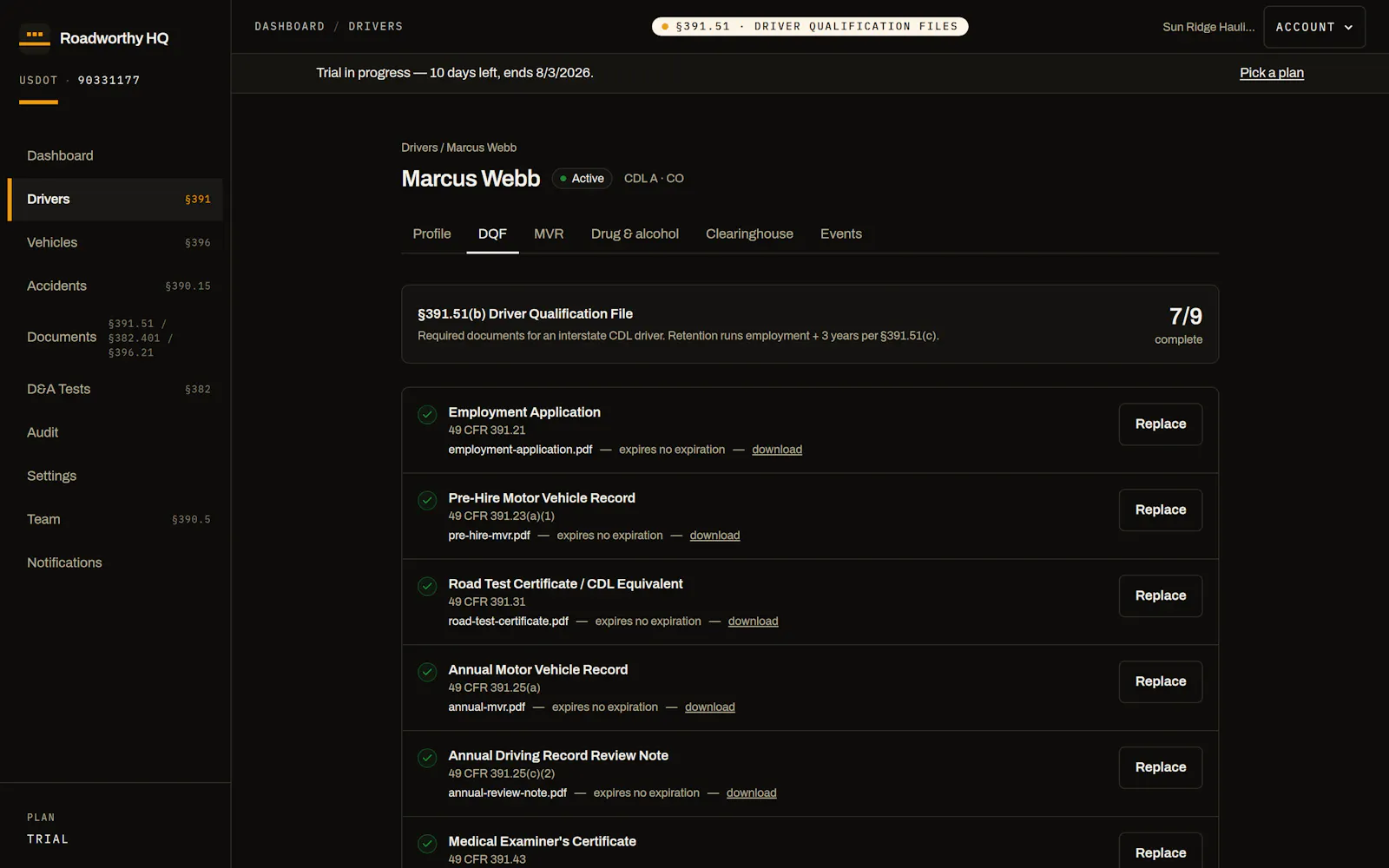Download annual-mvr.pdf

[709, 707]
